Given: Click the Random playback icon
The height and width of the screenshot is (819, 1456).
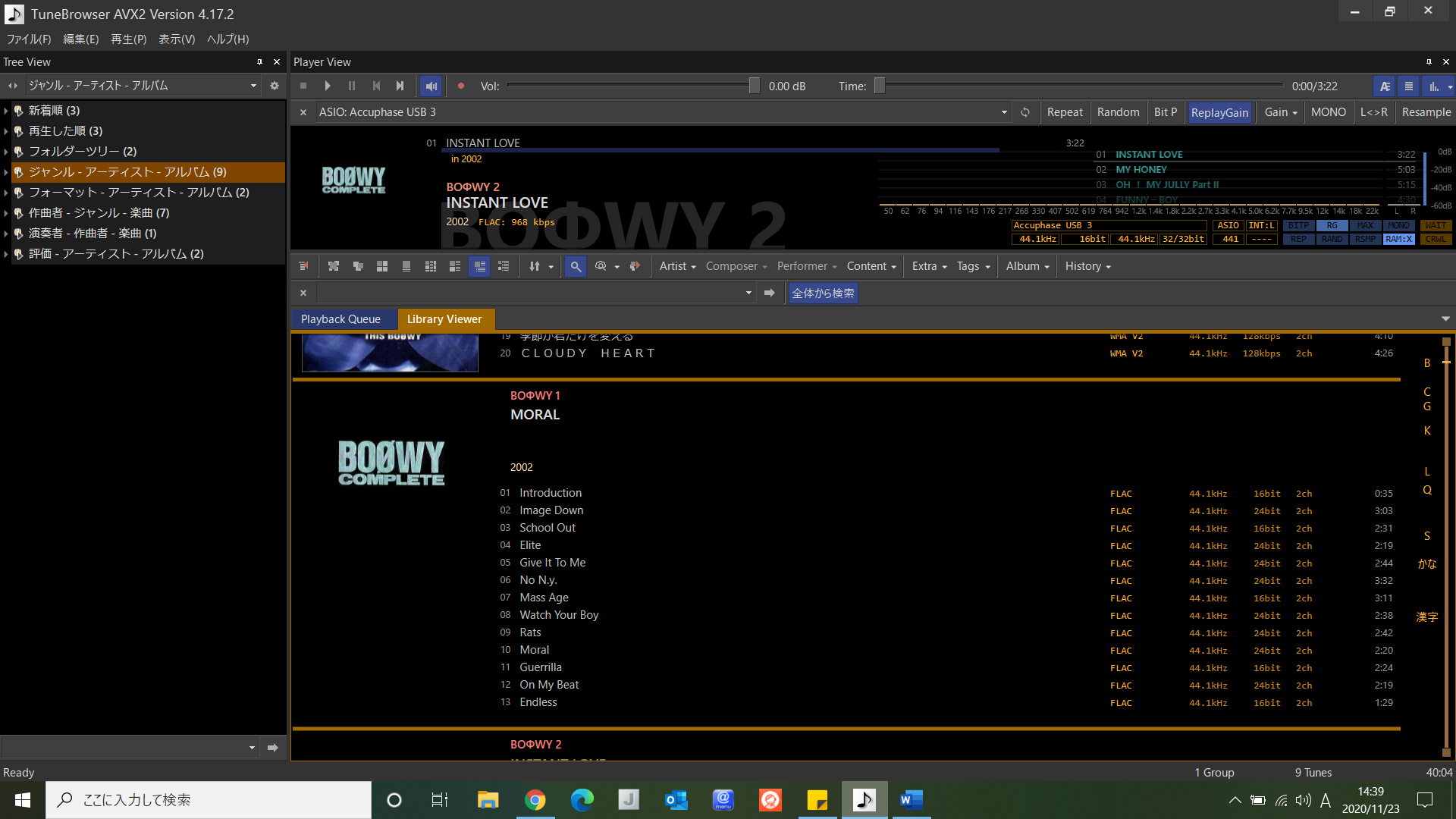Looking at the screenshot, I should pos(1118,111).
